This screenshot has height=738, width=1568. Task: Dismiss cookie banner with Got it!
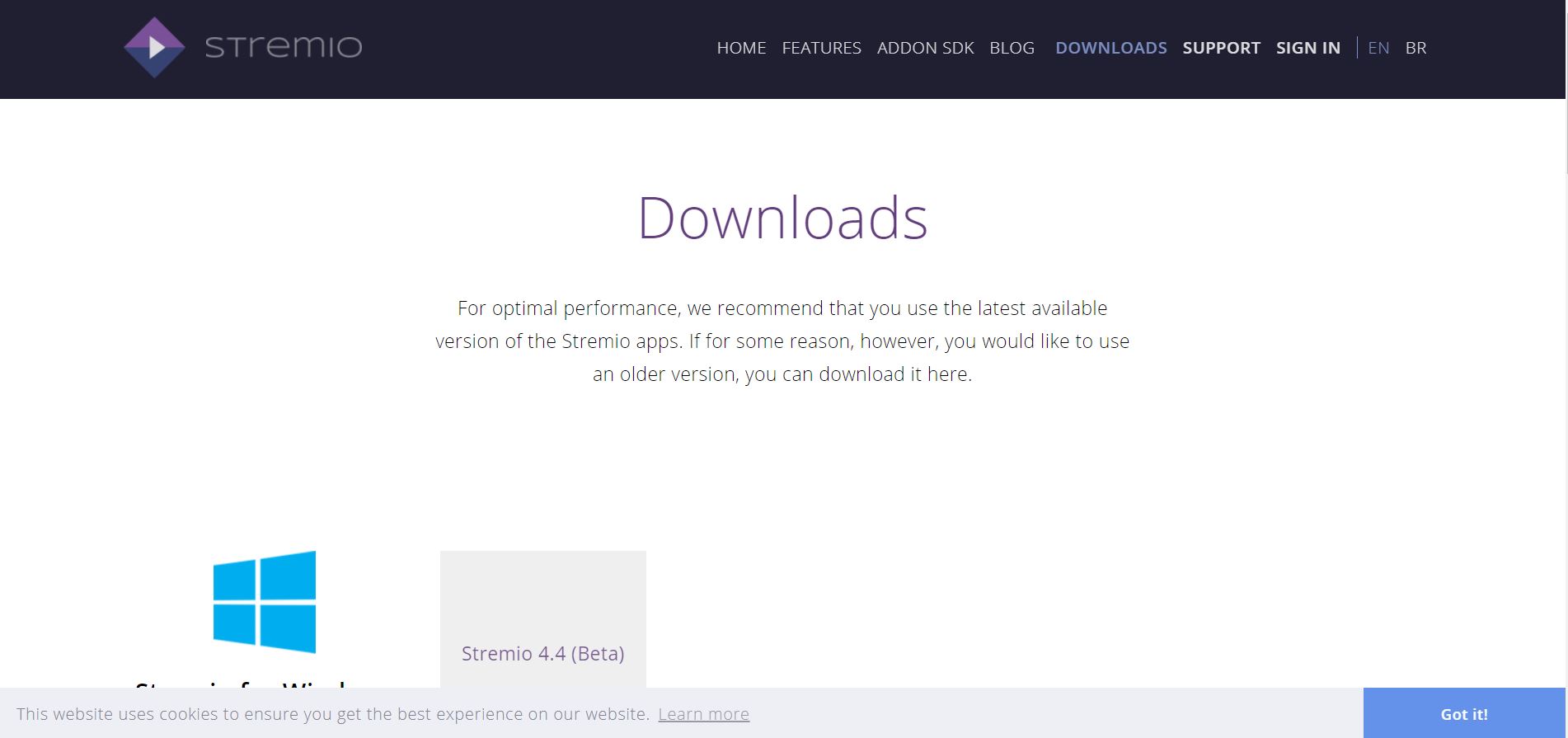tap(1464, 713)
